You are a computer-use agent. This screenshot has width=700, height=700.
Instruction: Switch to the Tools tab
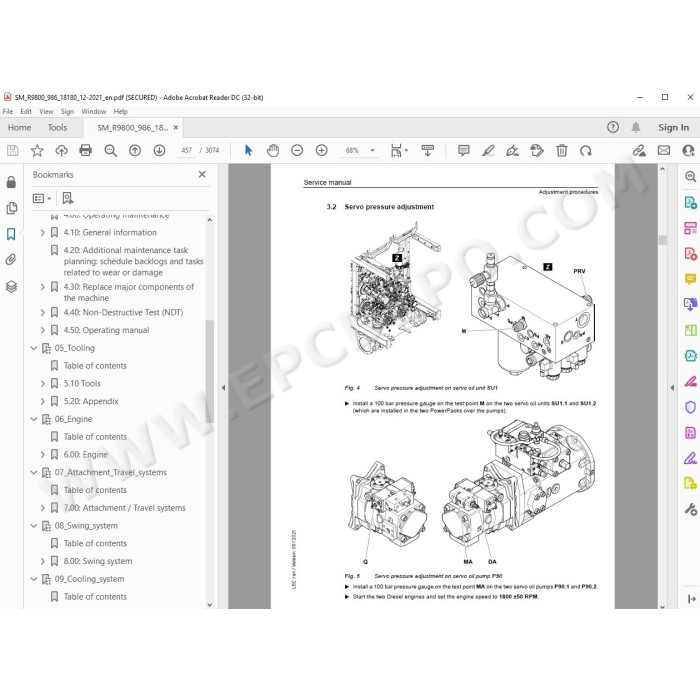[x=57, y=128]
